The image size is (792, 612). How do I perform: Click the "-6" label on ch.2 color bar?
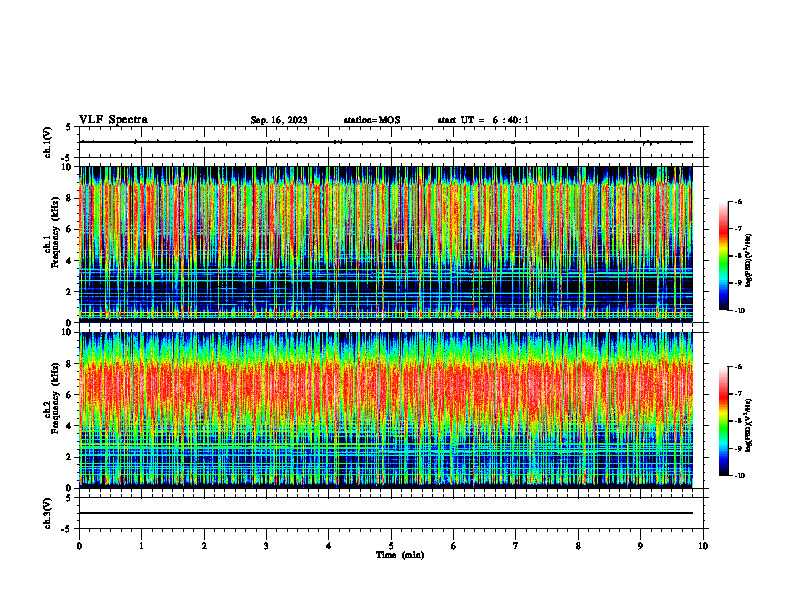coord(738,367)
